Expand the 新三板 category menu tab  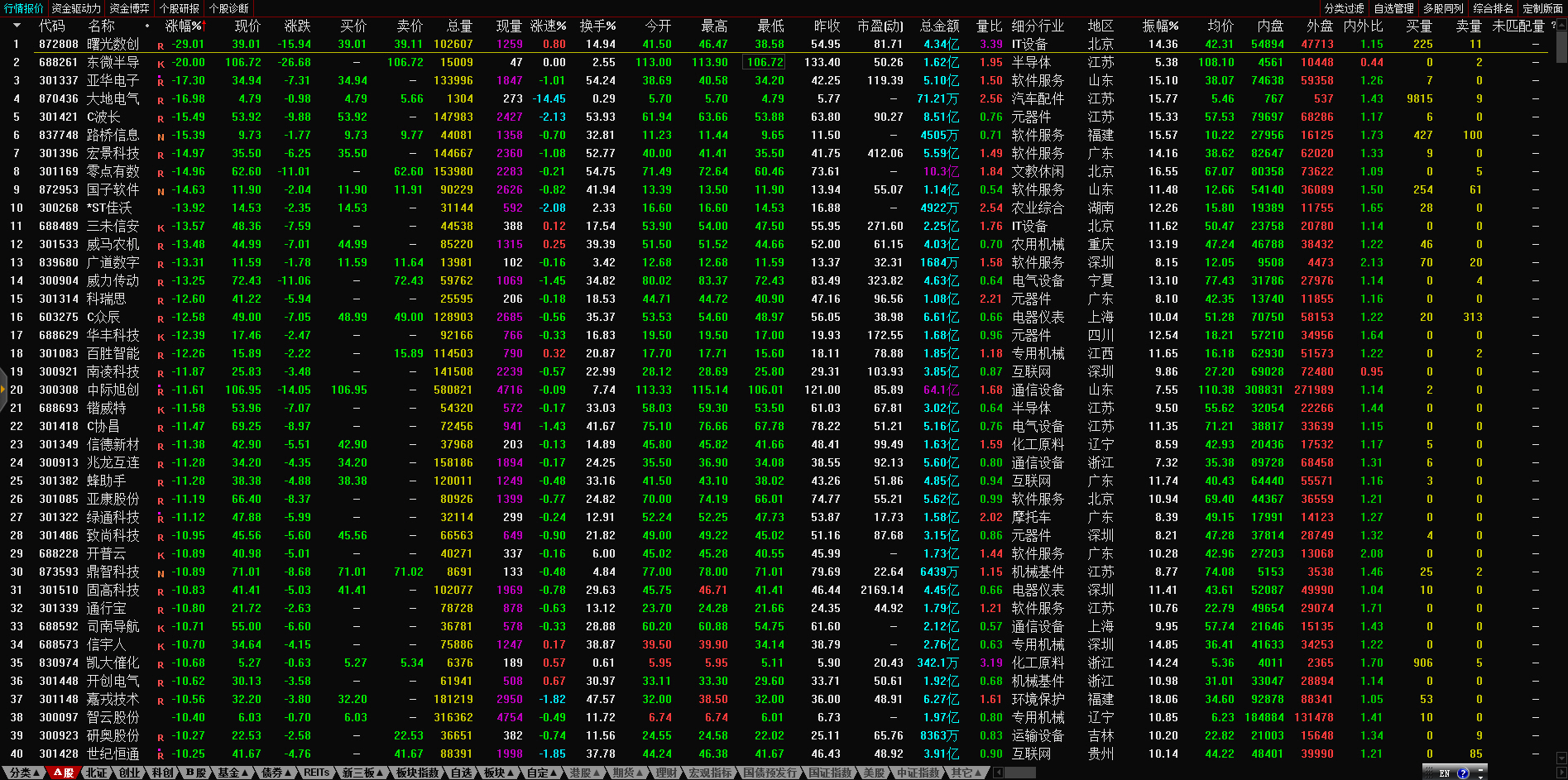[x=362, y=773]
